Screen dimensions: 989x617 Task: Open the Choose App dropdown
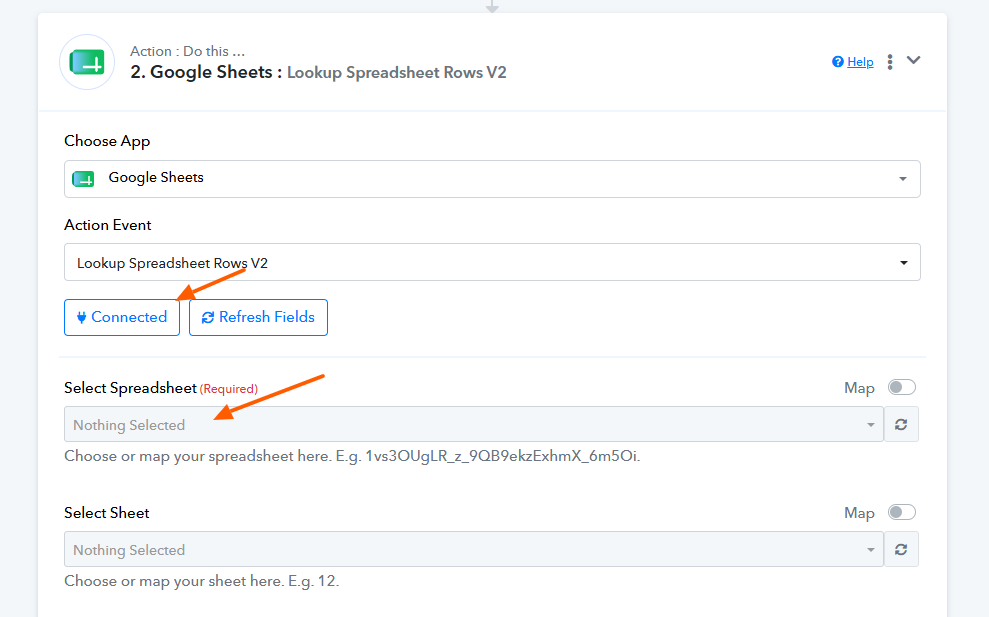(492, 179)
